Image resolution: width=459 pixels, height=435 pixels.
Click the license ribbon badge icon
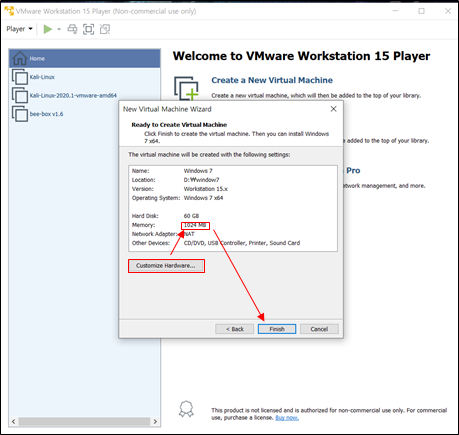pyautogui.click(x=186, y=409)
